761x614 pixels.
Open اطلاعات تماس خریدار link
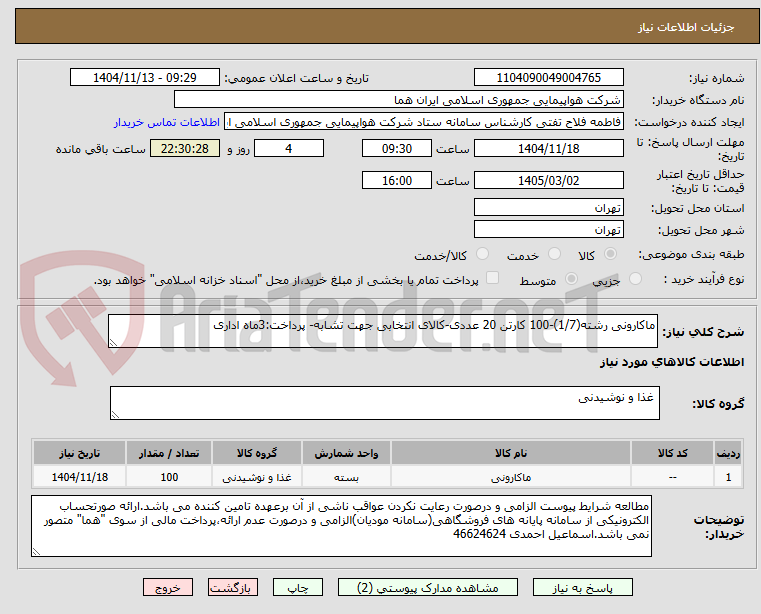tap(167, 122)
